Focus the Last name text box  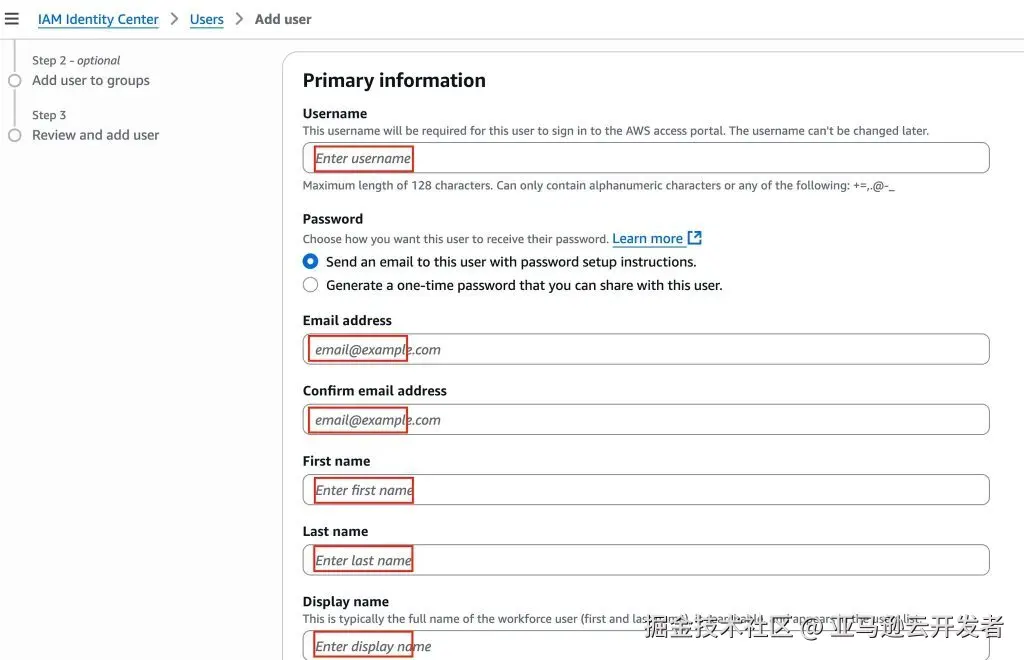coord(646,560)
